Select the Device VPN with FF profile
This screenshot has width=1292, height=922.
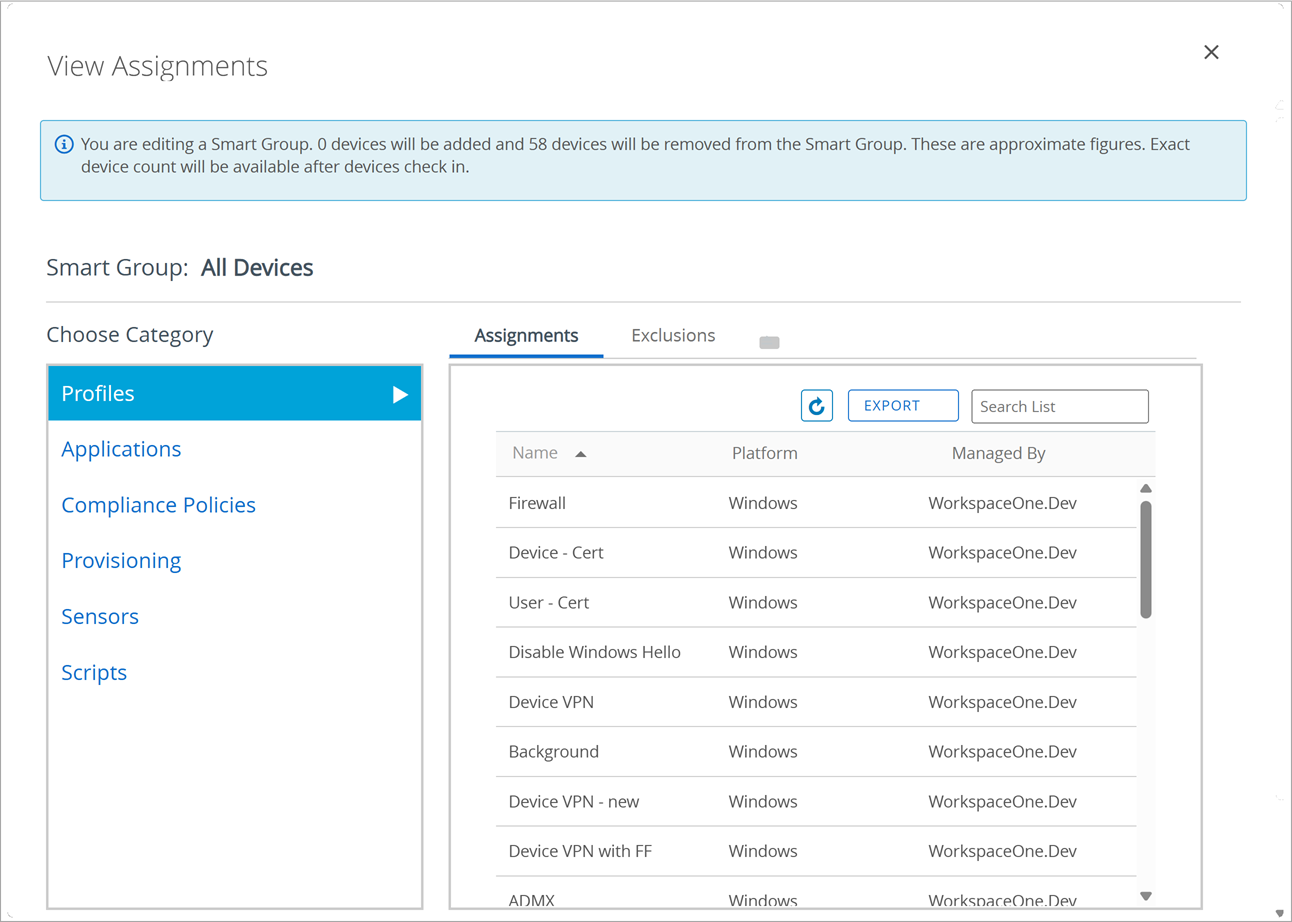[x=580, y=851]
